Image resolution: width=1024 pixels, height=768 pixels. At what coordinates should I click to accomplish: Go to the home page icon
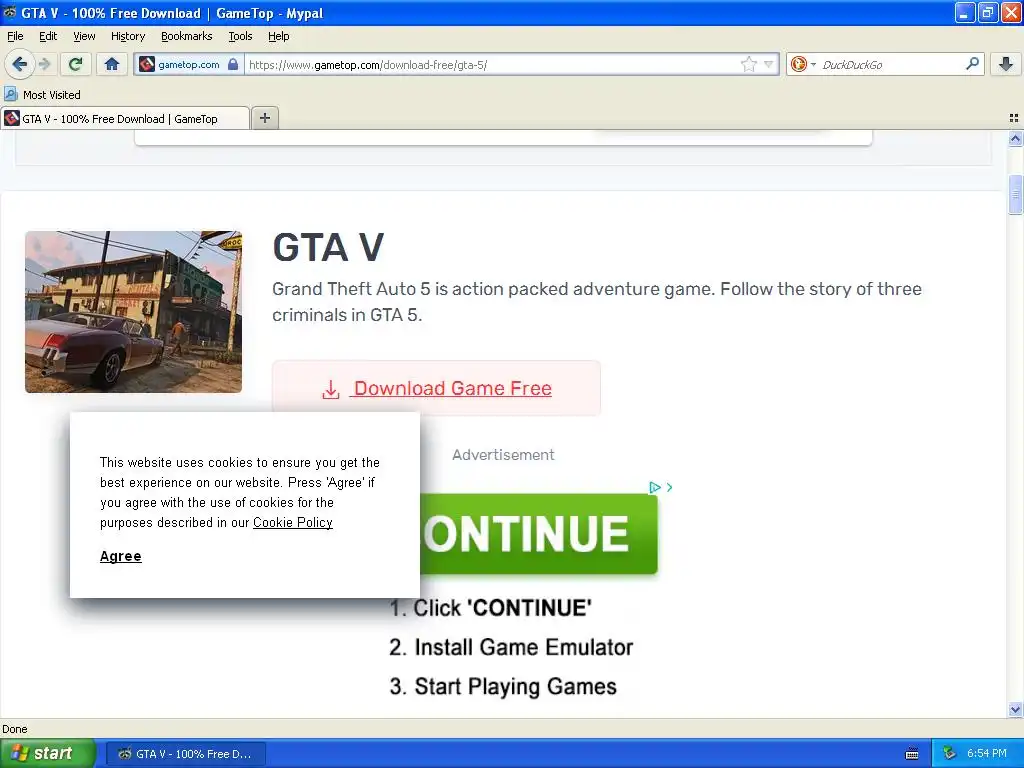(x=112, y=64)
